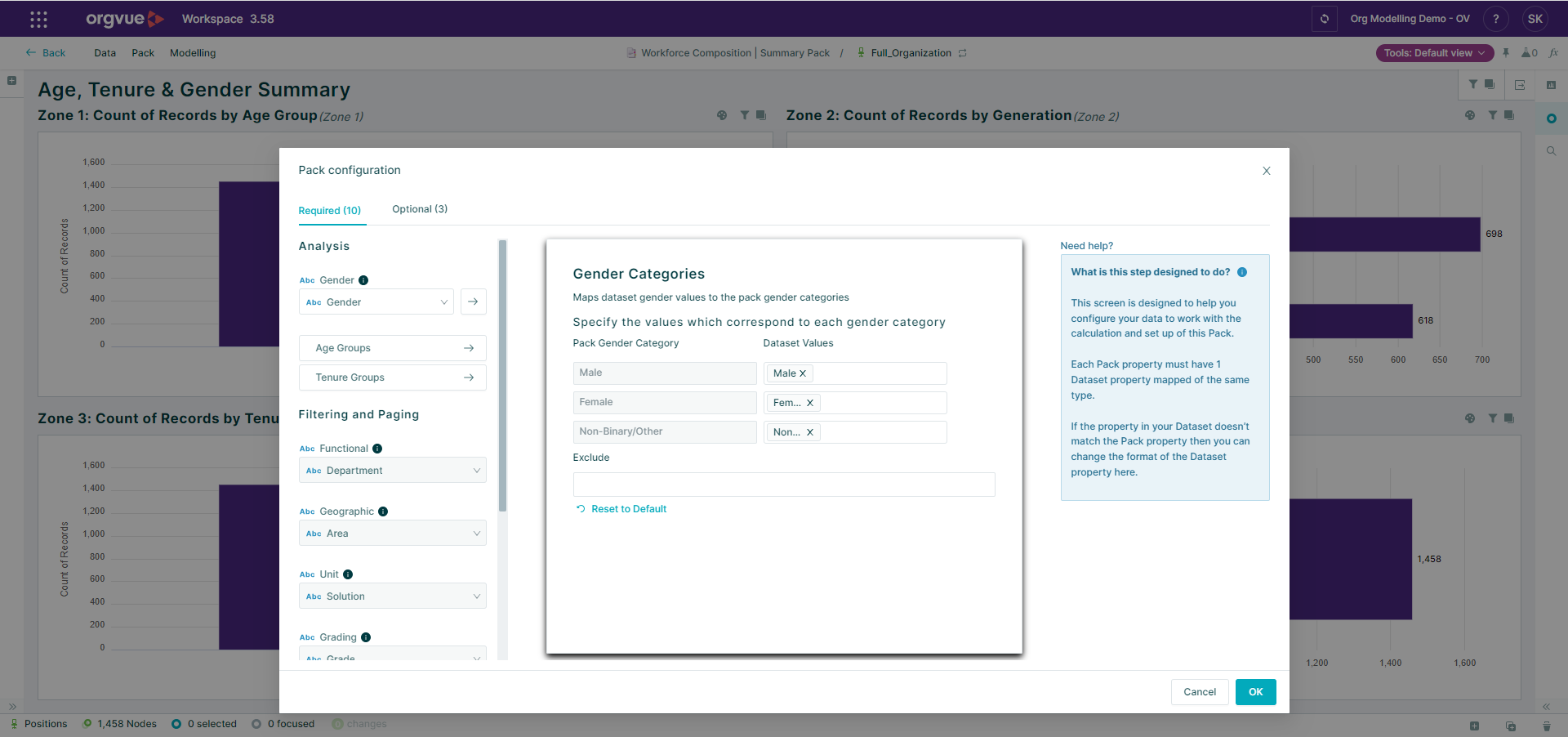Open the app launcher grid icon

(x=38, y=19)
